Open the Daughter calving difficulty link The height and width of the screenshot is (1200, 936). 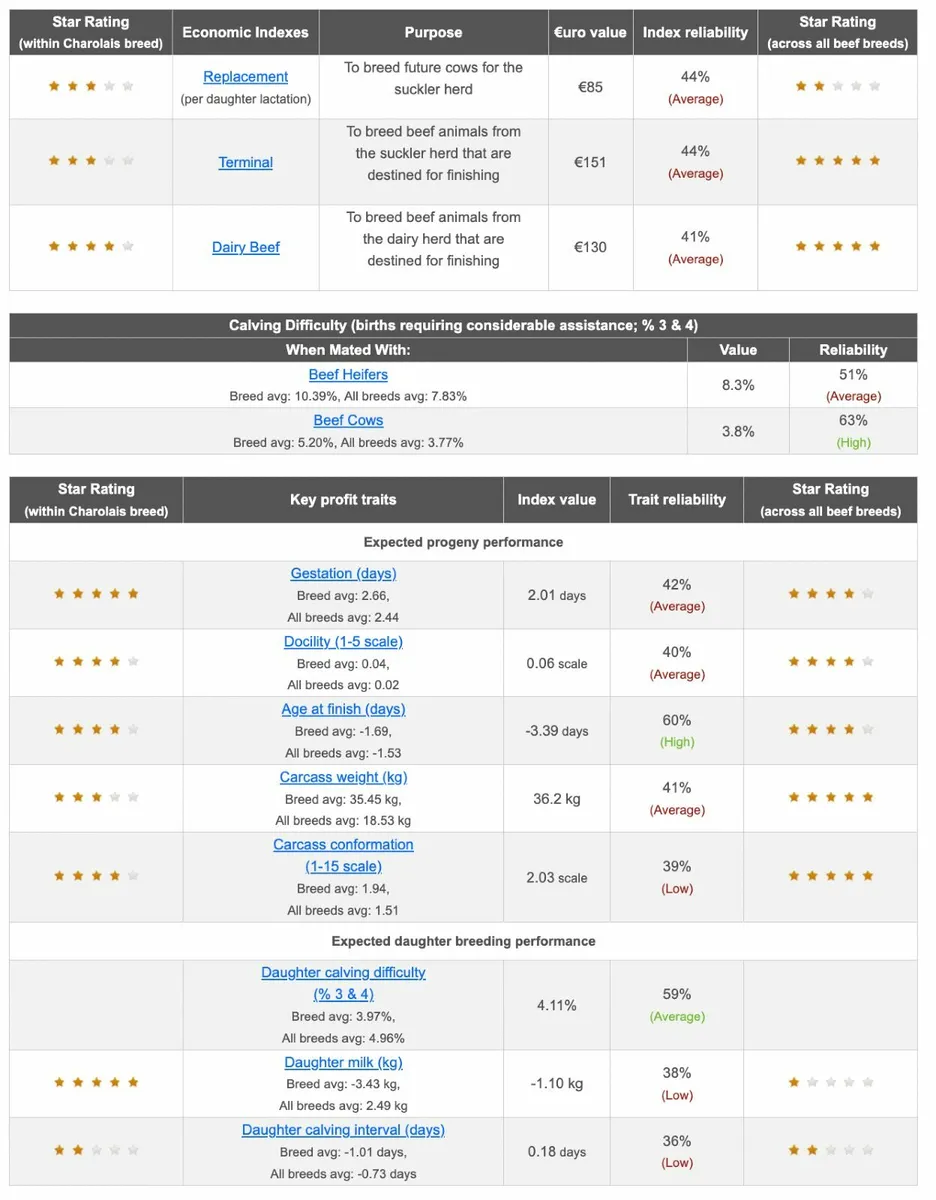pos(343,983)
